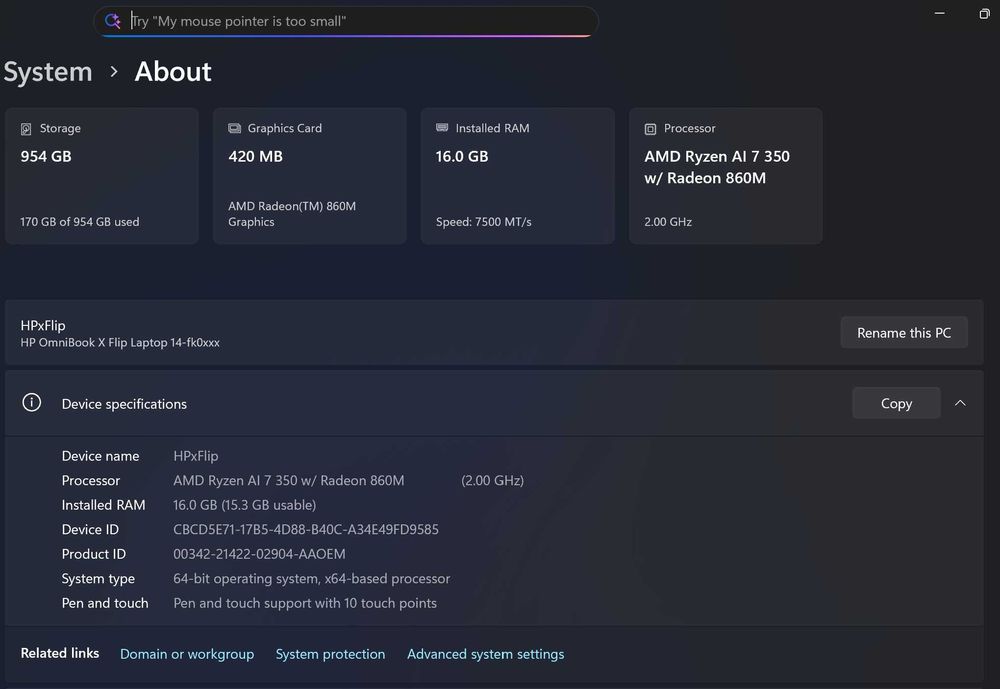This screenshot has height=689, width=1000.
Task: Click the 'Product ID' label
Action: tap(94, 554)
